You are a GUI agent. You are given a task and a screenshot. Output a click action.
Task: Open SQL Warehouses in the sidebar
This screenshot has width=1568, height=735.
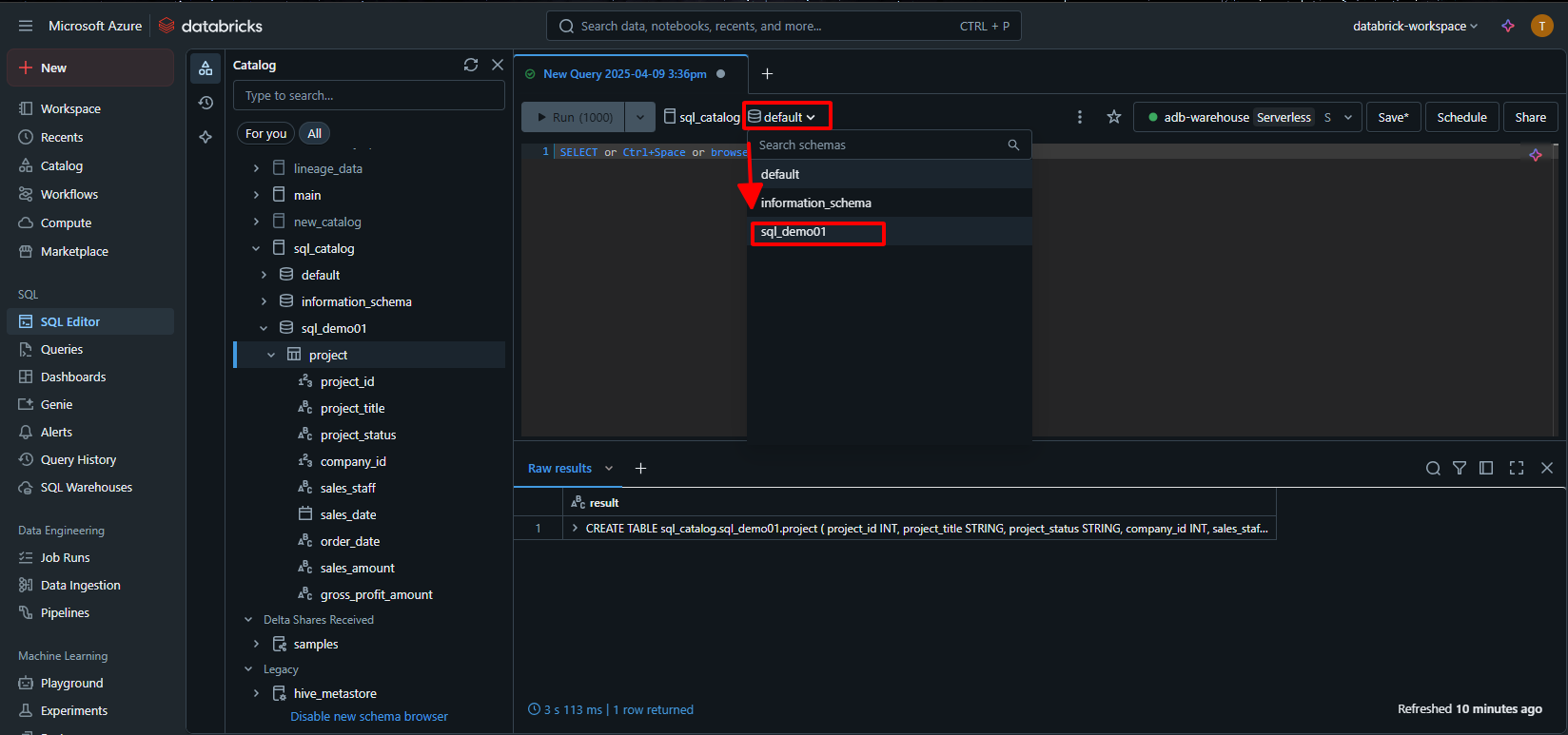coord(86,487)
